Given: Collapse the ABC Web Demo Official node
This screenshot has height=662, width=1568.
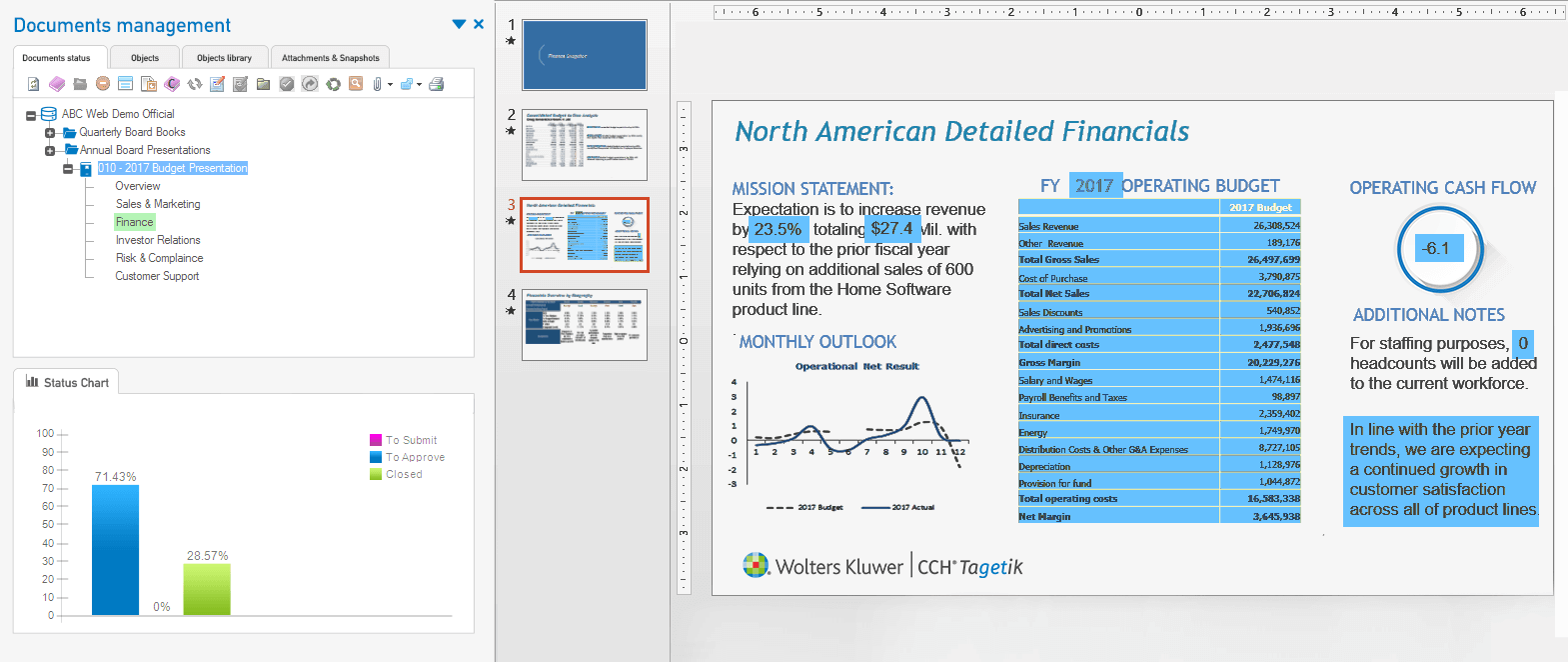Looking at the screenshot, I should pos(31,115).
